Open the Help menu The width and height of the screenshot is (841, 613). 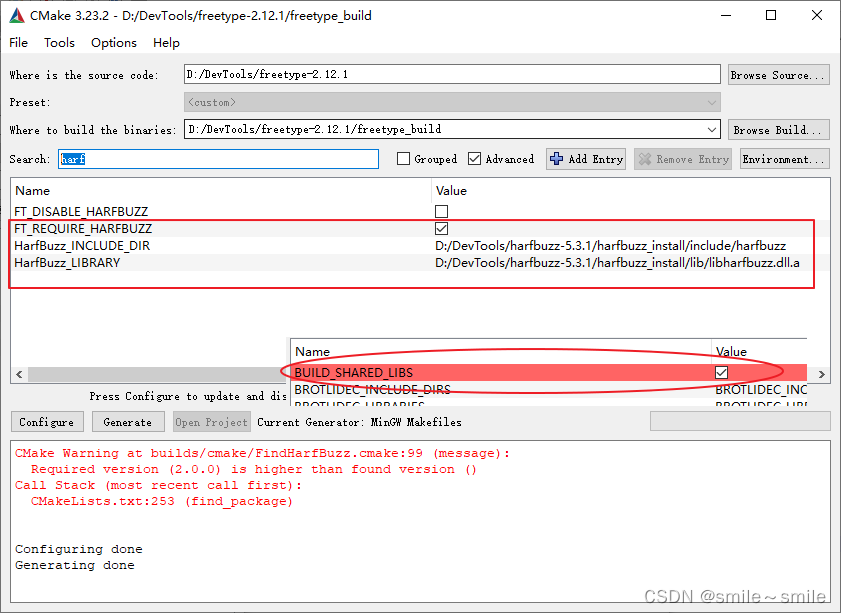(x=166, y=43)
